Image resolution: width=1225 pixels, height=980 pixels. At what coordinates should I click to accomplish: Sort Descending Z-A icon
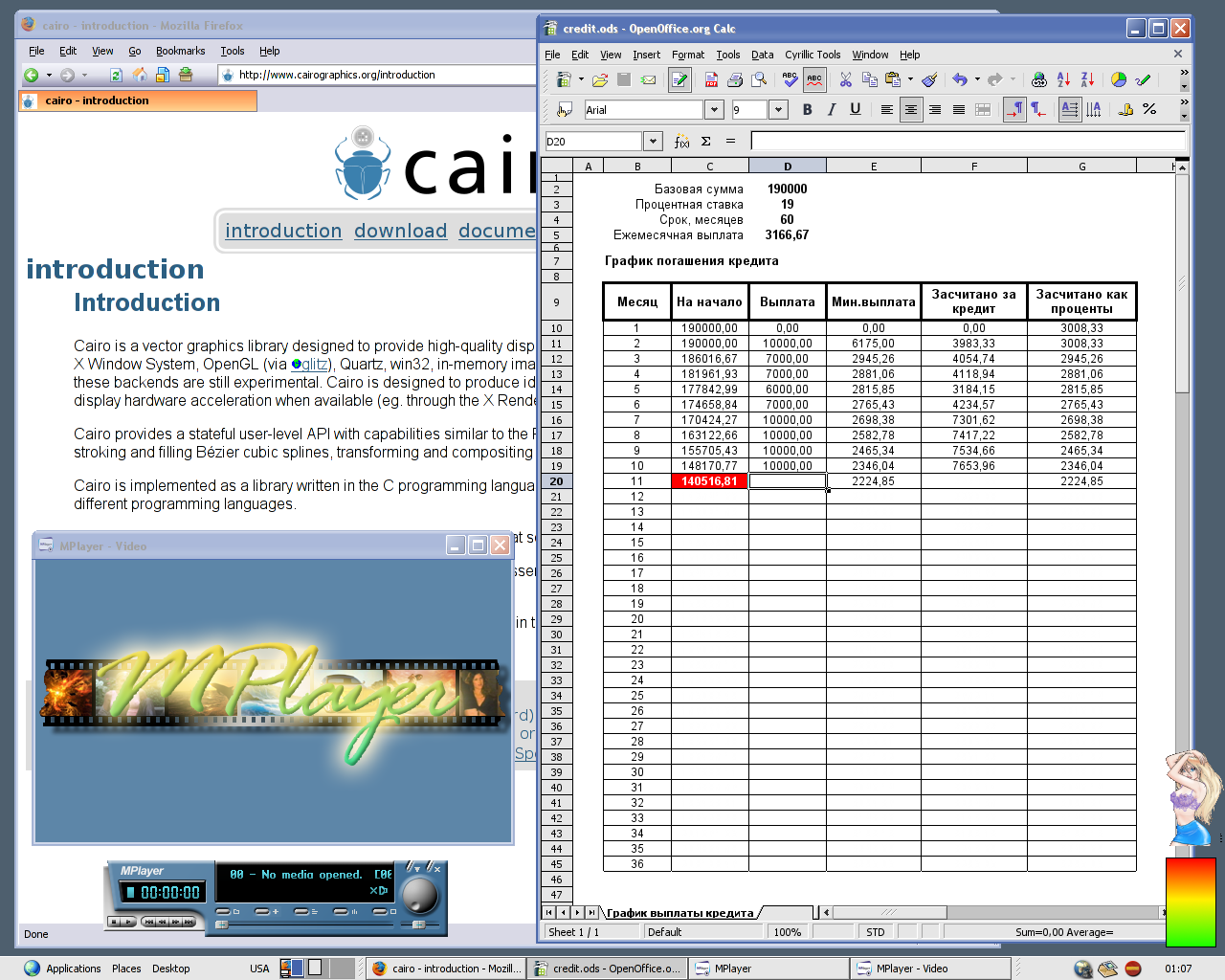pos(1087,80)
